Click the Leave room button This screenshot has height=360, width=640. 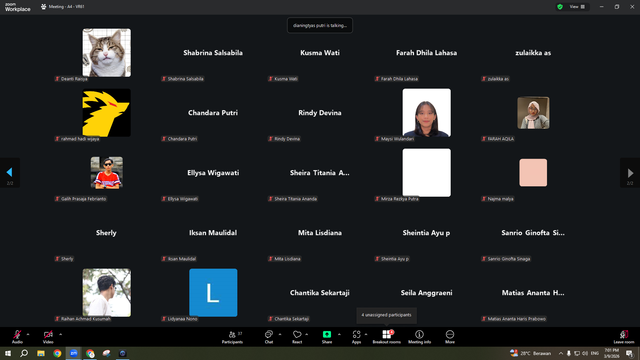[624, 337]
